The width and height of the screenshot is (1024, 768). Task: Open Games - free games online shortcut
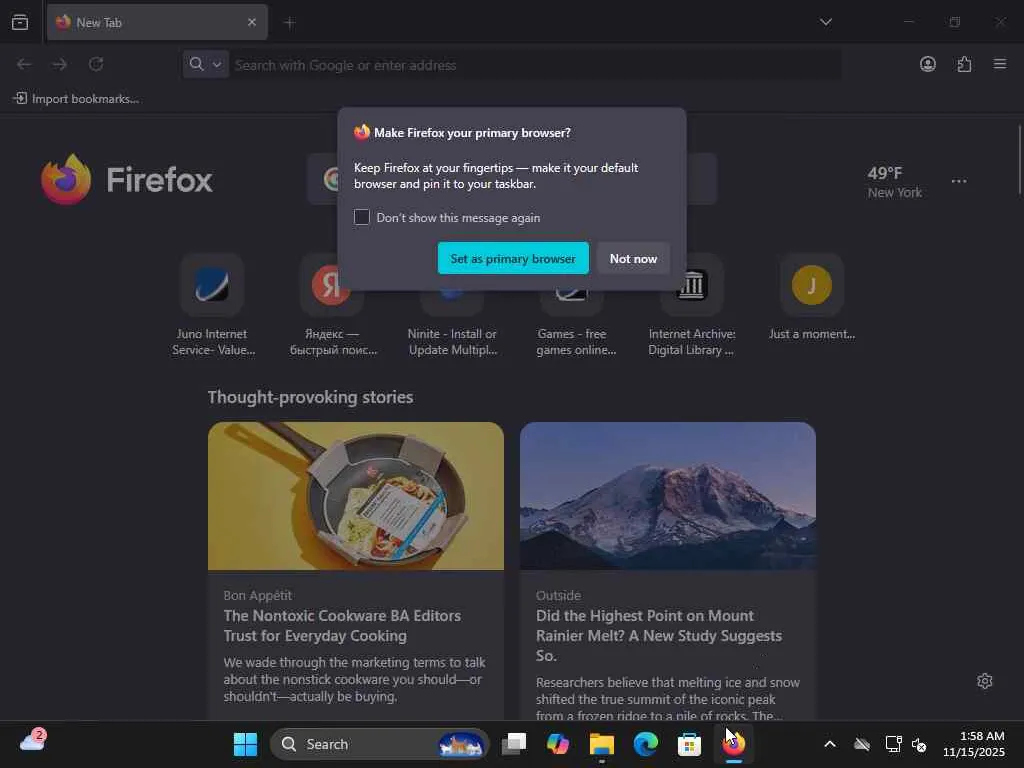pyautogui.click(x=573, y=306)
